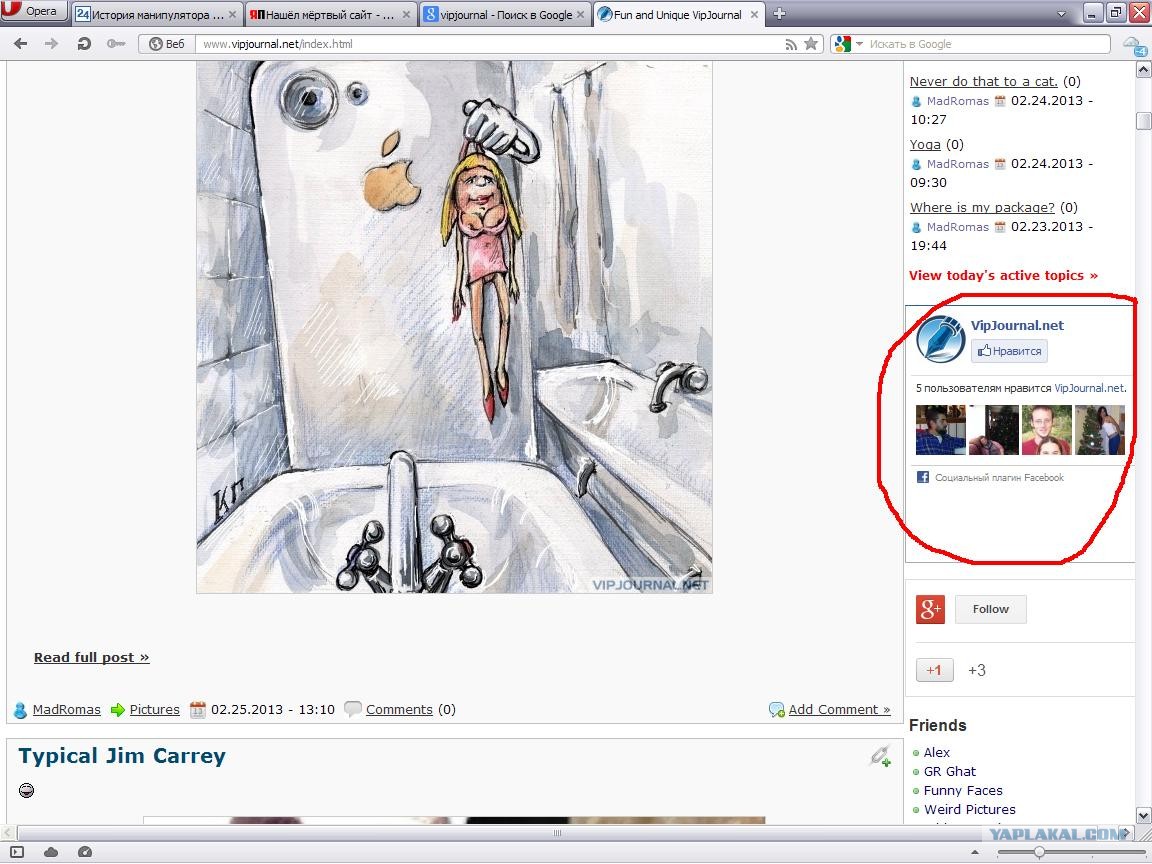1152x864 pixels.
Task: Open the Alex friend link
Action: click(937, 752)
